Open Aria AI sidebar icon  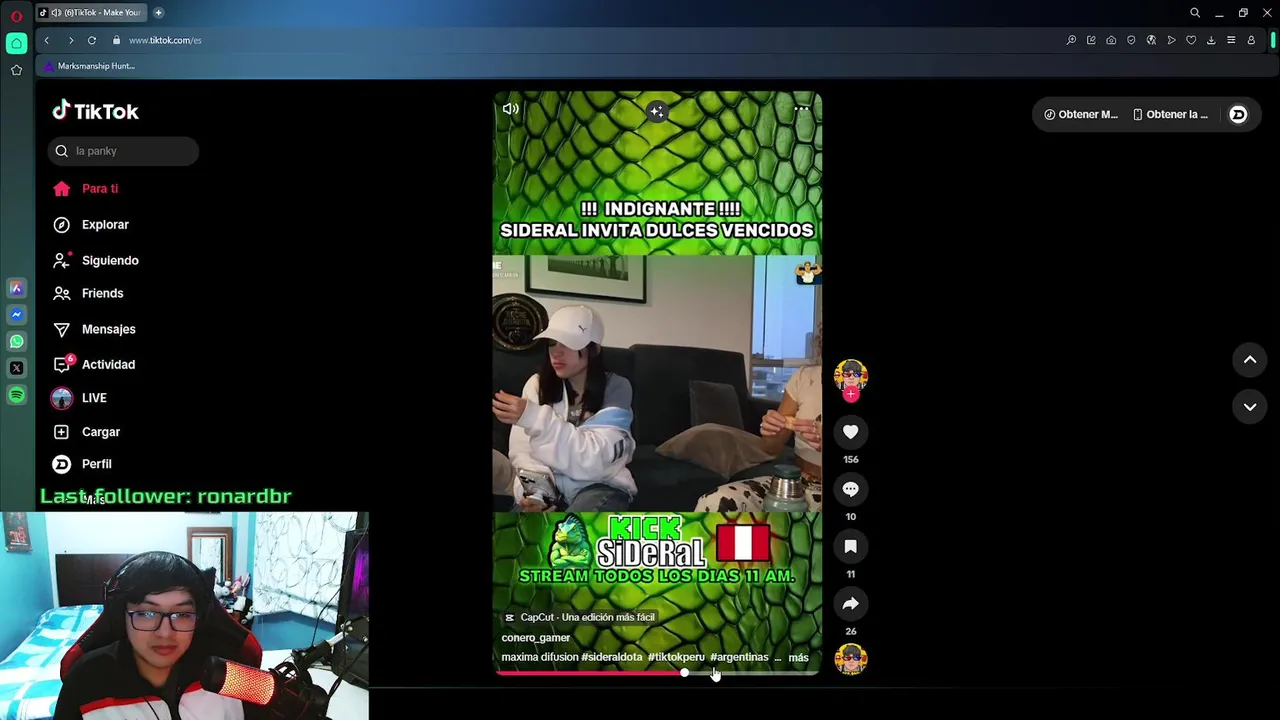[16, 288]
